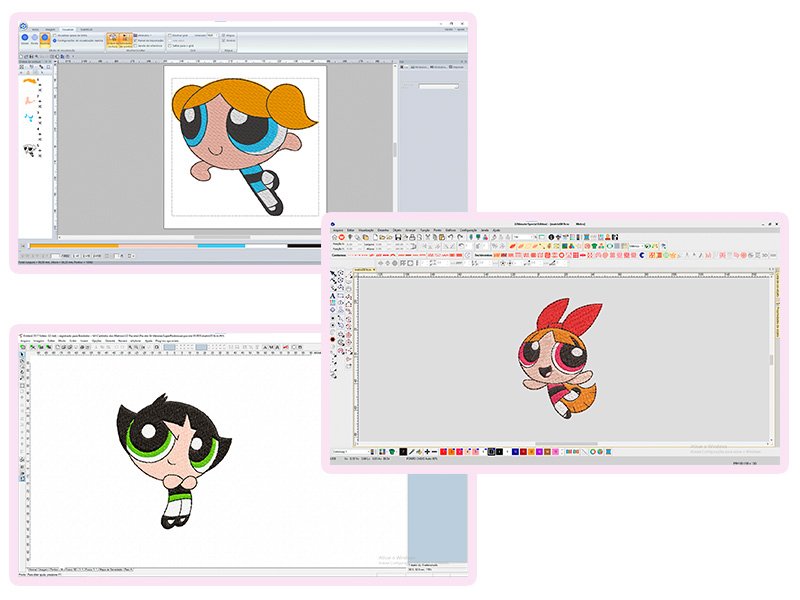
Task: Select document tab above Blossom canvas
Action: [364, 270]
